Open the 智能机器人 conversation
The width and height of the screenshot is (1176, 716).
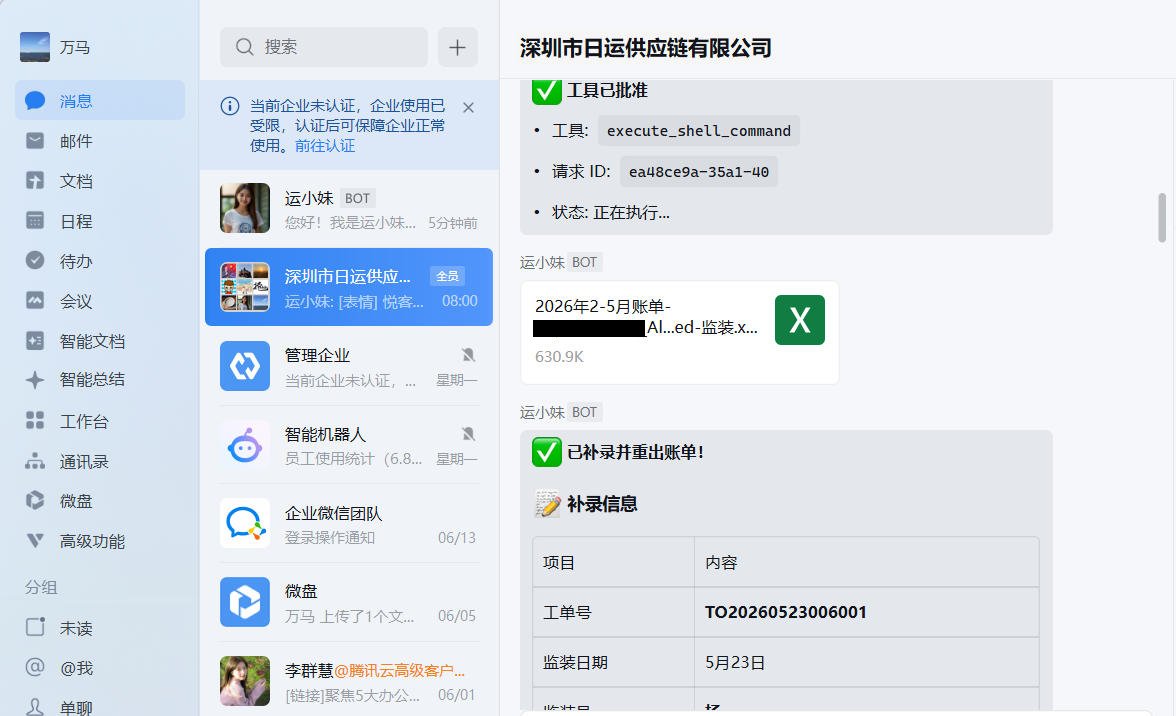point(349,445)
